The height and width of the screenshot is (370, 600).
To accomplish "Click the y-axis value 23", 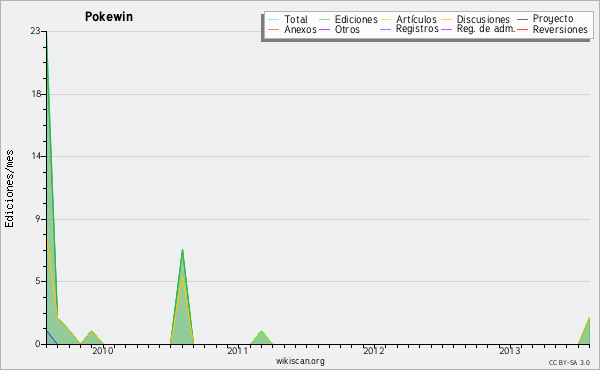I will [x=35, y=31].
